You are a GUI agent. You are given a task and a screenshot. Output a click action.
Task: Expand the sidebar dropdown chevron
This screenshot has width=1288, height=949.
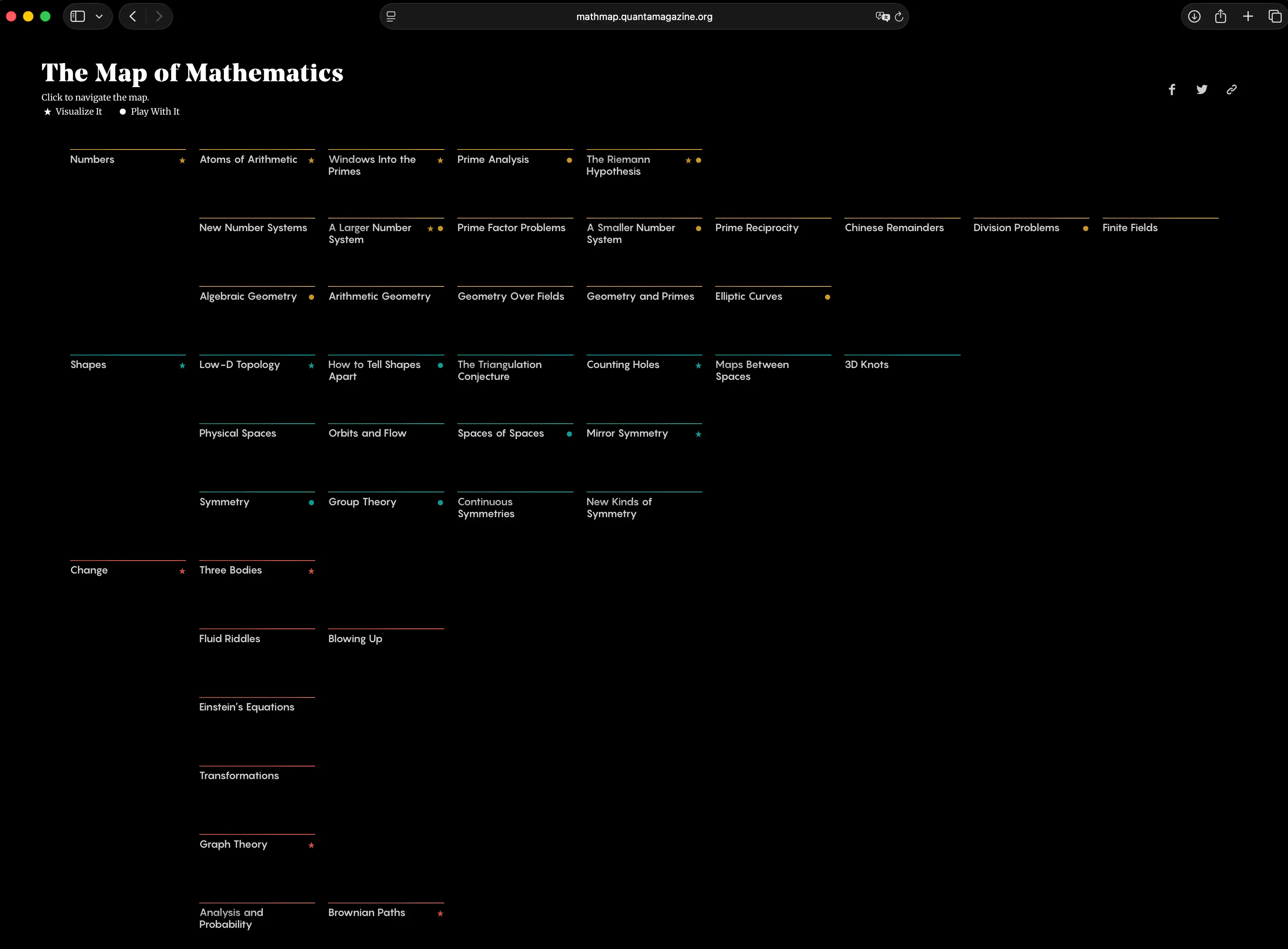pos(99,17)
